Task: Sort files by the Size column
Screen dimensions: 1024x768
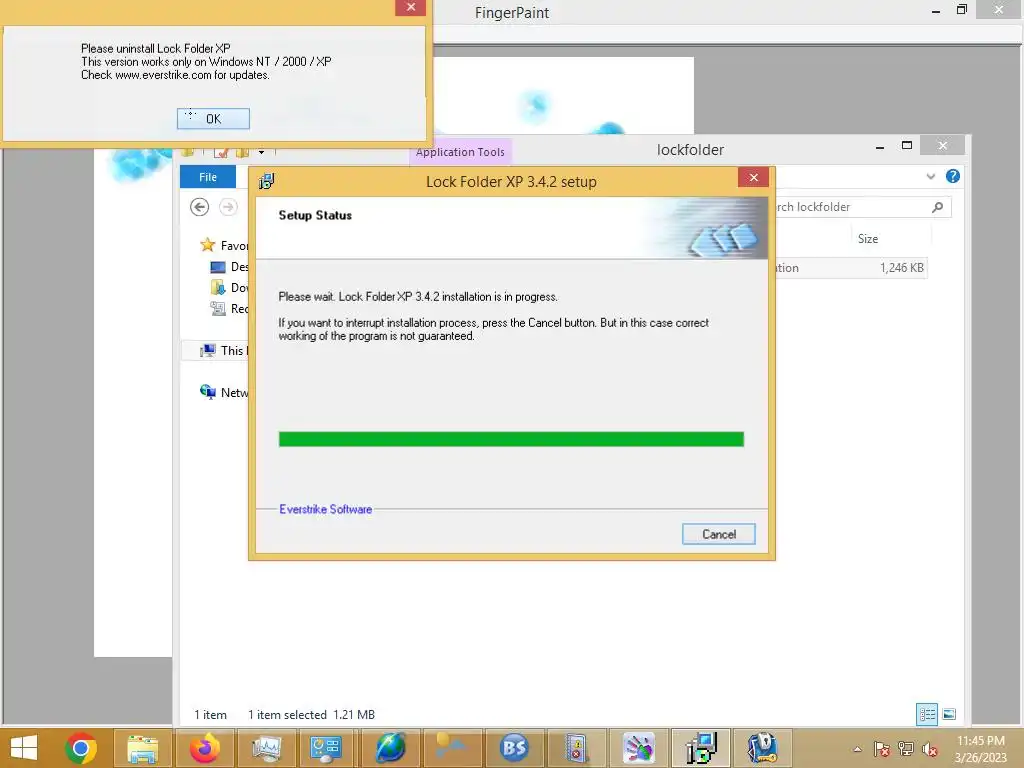Action: pos(867,238)
